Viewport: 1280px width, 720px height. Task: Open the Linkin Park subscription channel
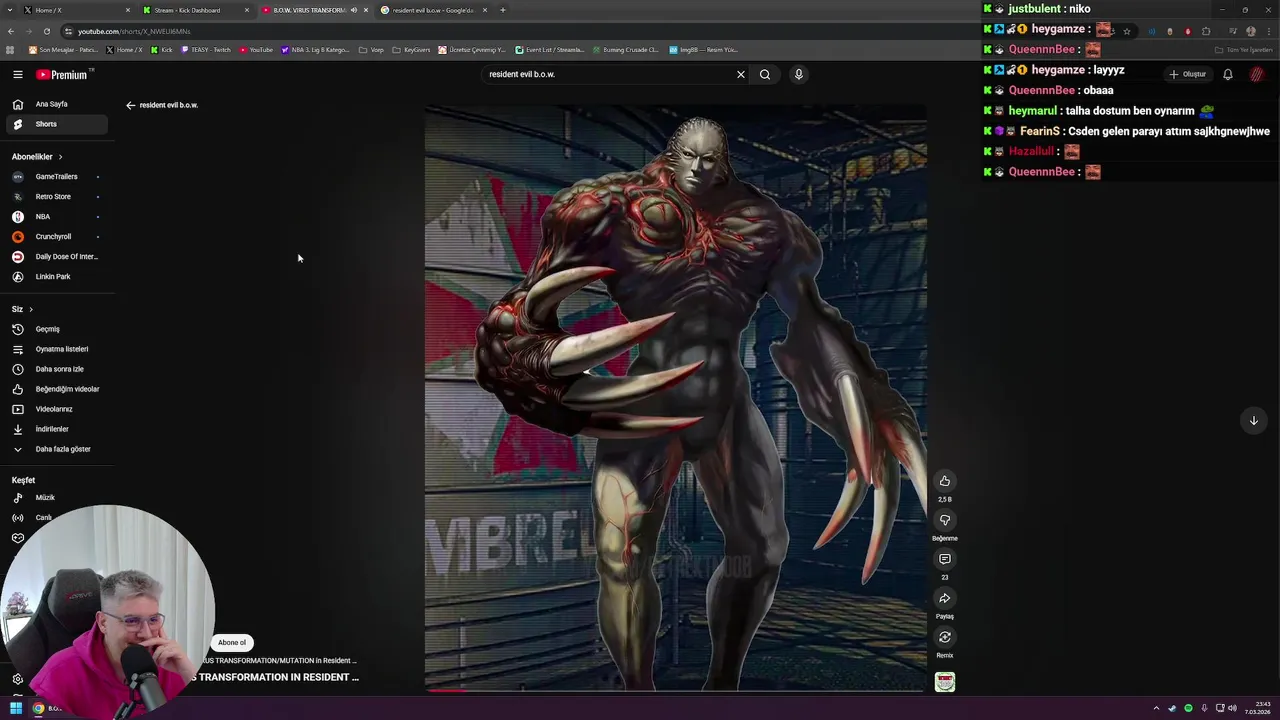click(55, 276)
